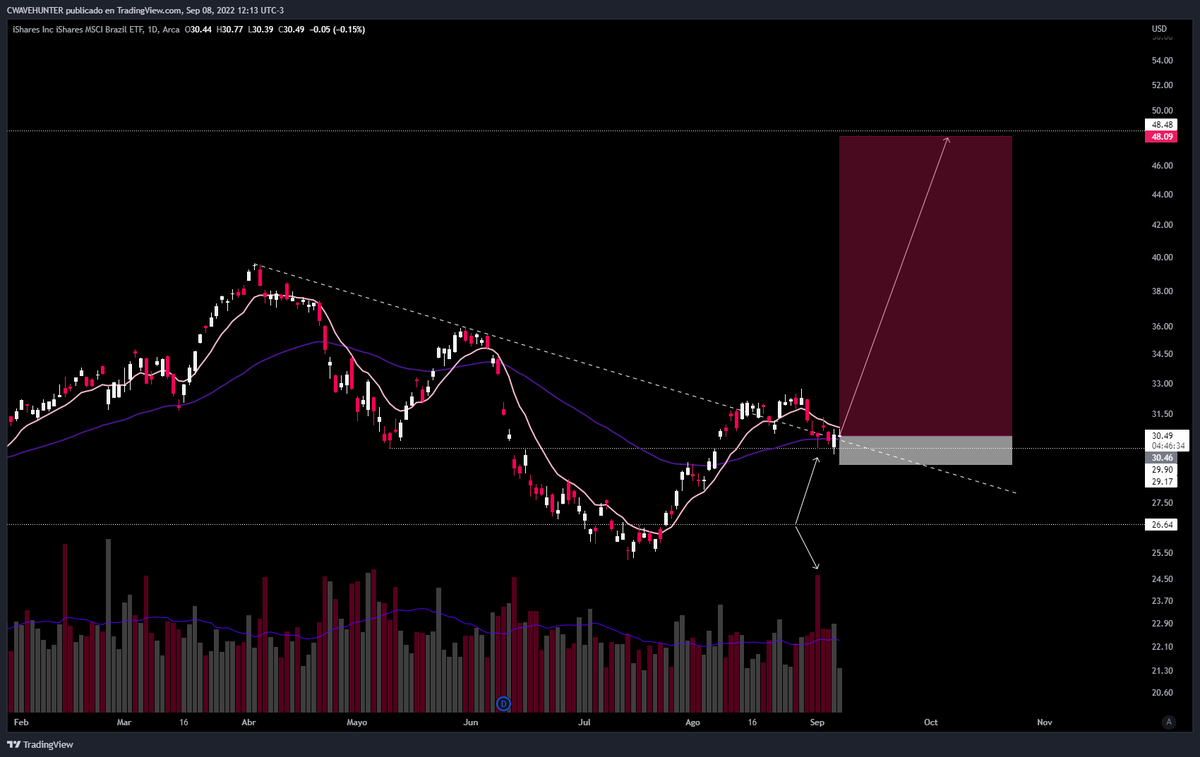The image size is (1200, 757).
Task: Select "Oct" on the time axis
Action: click(930, 721)
